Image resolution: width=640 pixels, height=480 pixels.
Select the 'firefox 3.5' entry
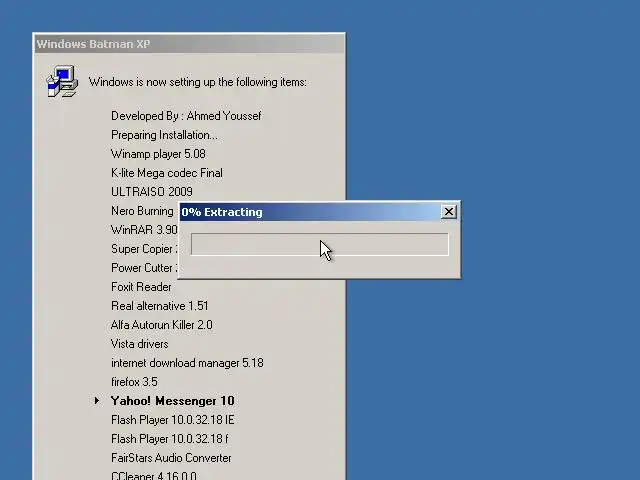tap(134, 382)
